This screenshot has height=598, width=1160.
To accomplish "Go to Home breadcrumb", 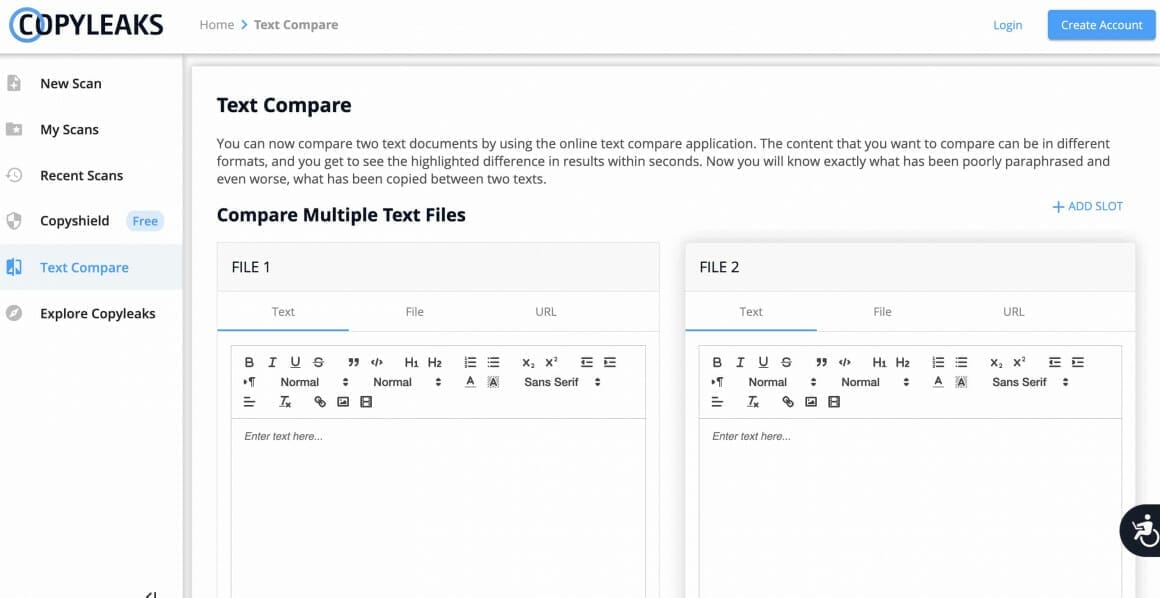I will click(217, 24).
